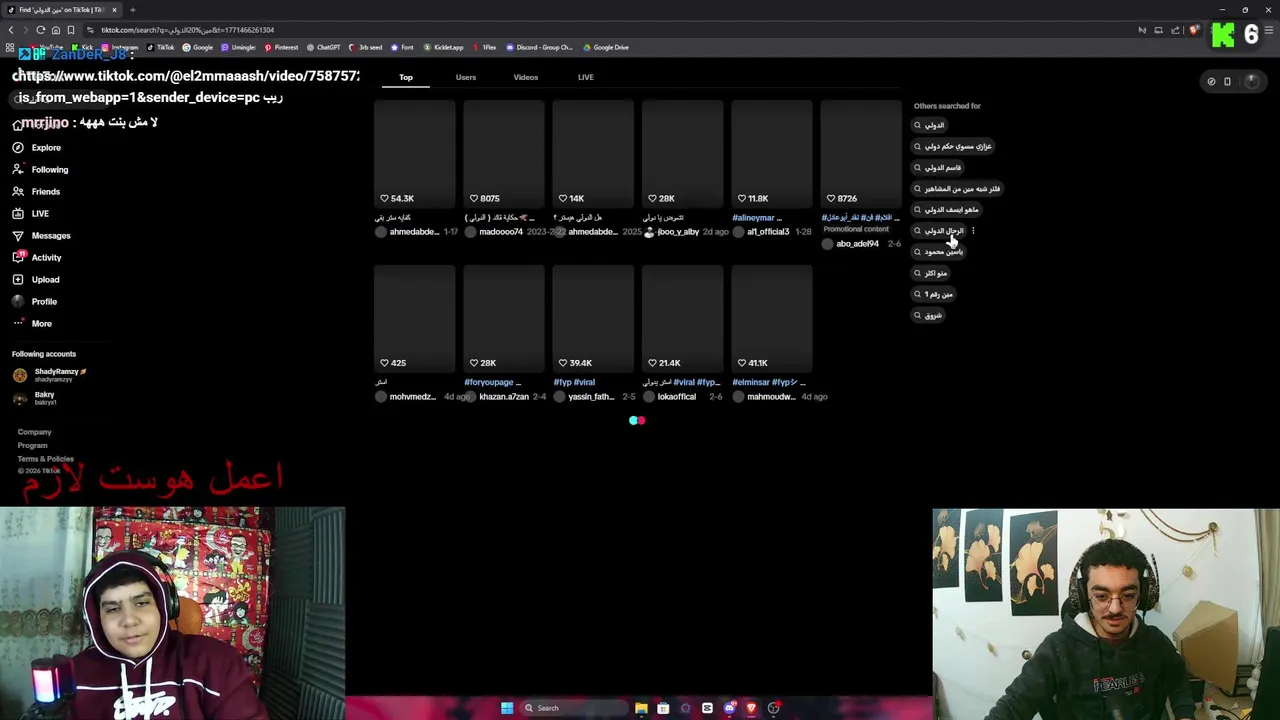
Task: Open Profile from the sidebar
Action: point(35,302)
